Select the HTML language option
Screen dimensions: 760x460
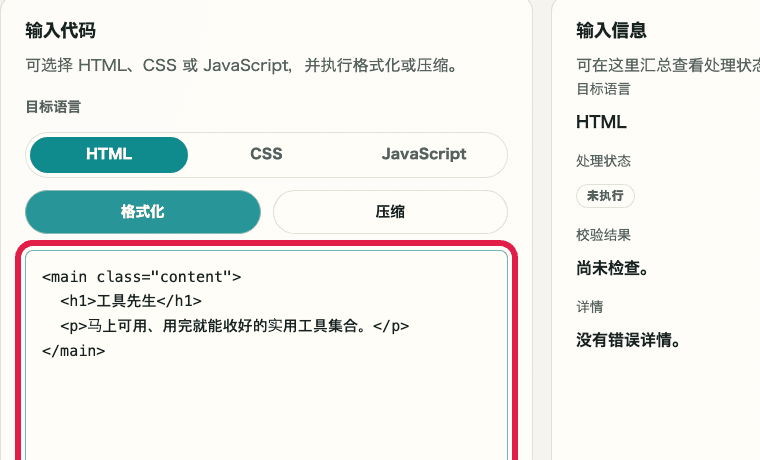coord(109,155)
